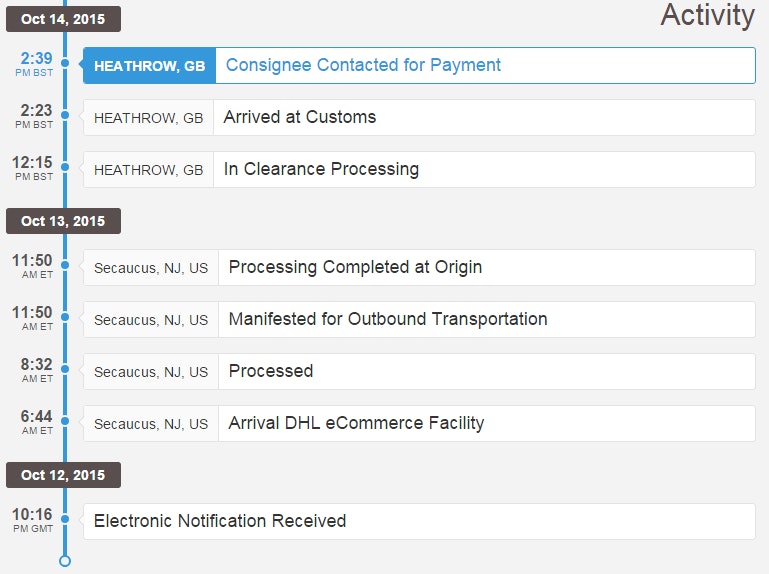
Task: Click the Activity heading
Action: (707, 16)
